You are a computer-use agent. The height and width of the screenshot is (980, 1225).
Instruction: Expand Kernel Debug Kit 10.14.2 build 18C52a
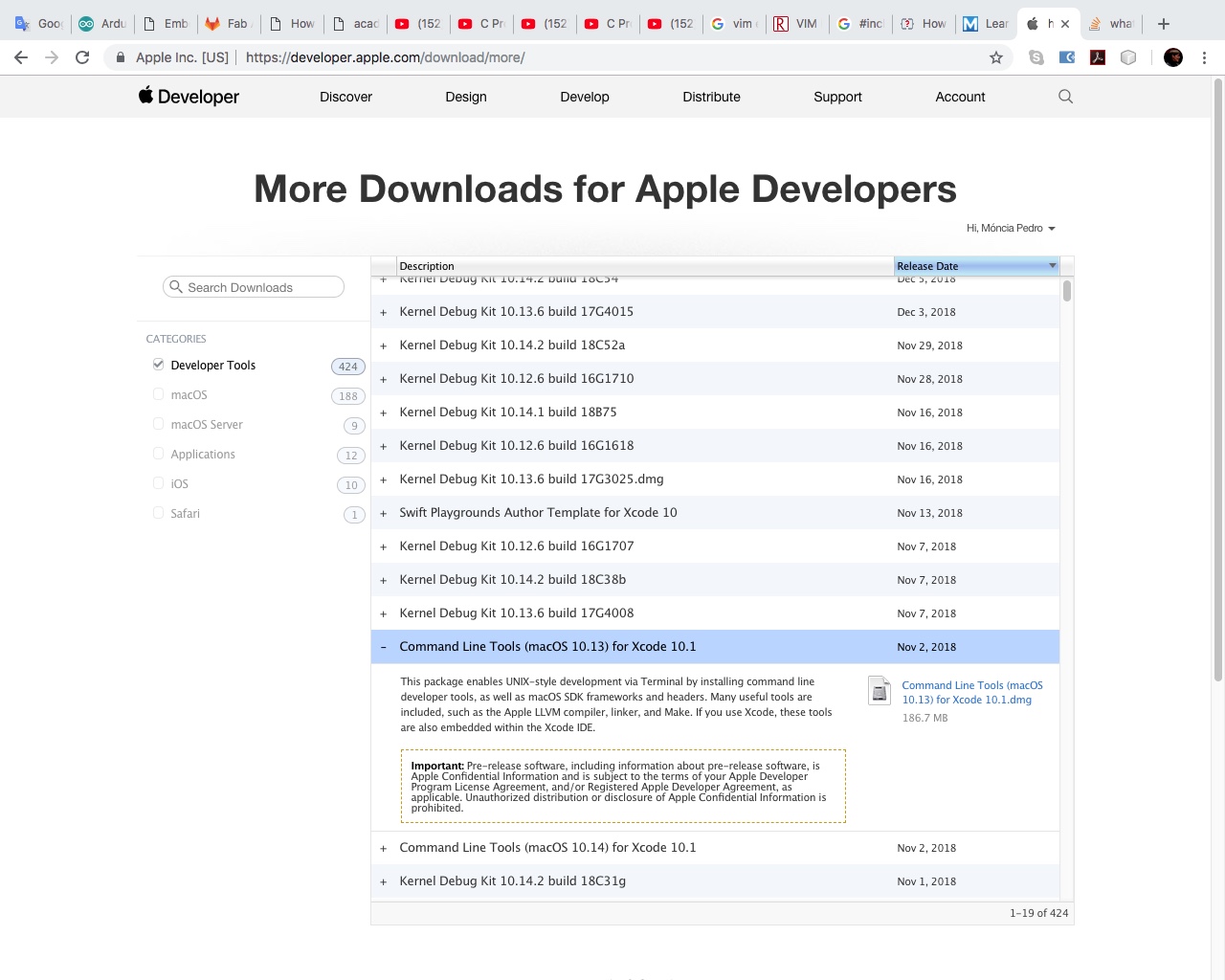tap(384, 345)
